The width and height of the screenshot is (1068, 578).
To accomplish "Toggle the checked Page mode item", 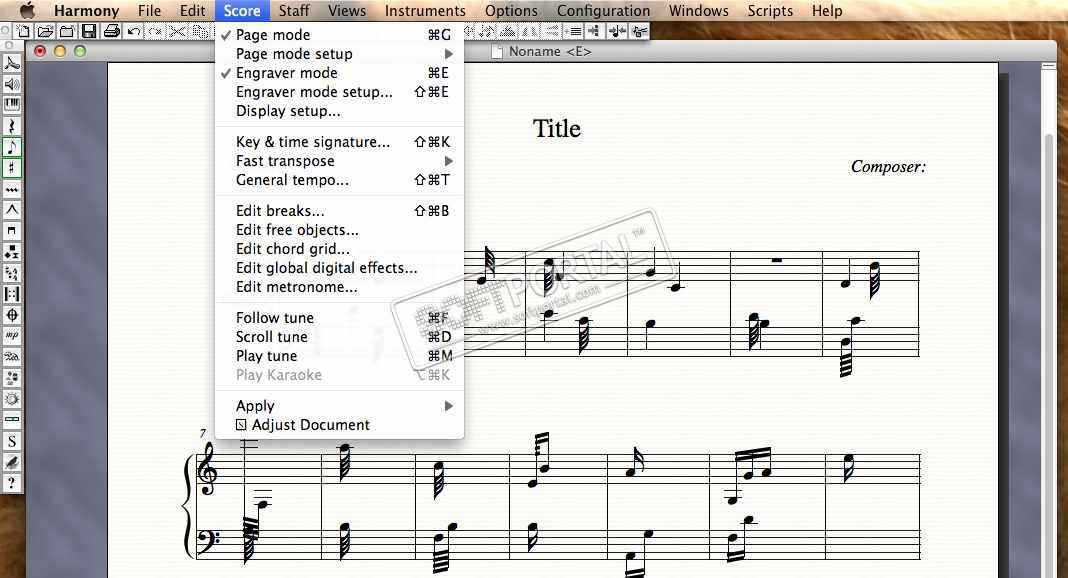I will pyautogui.click(x=339, y=35).
